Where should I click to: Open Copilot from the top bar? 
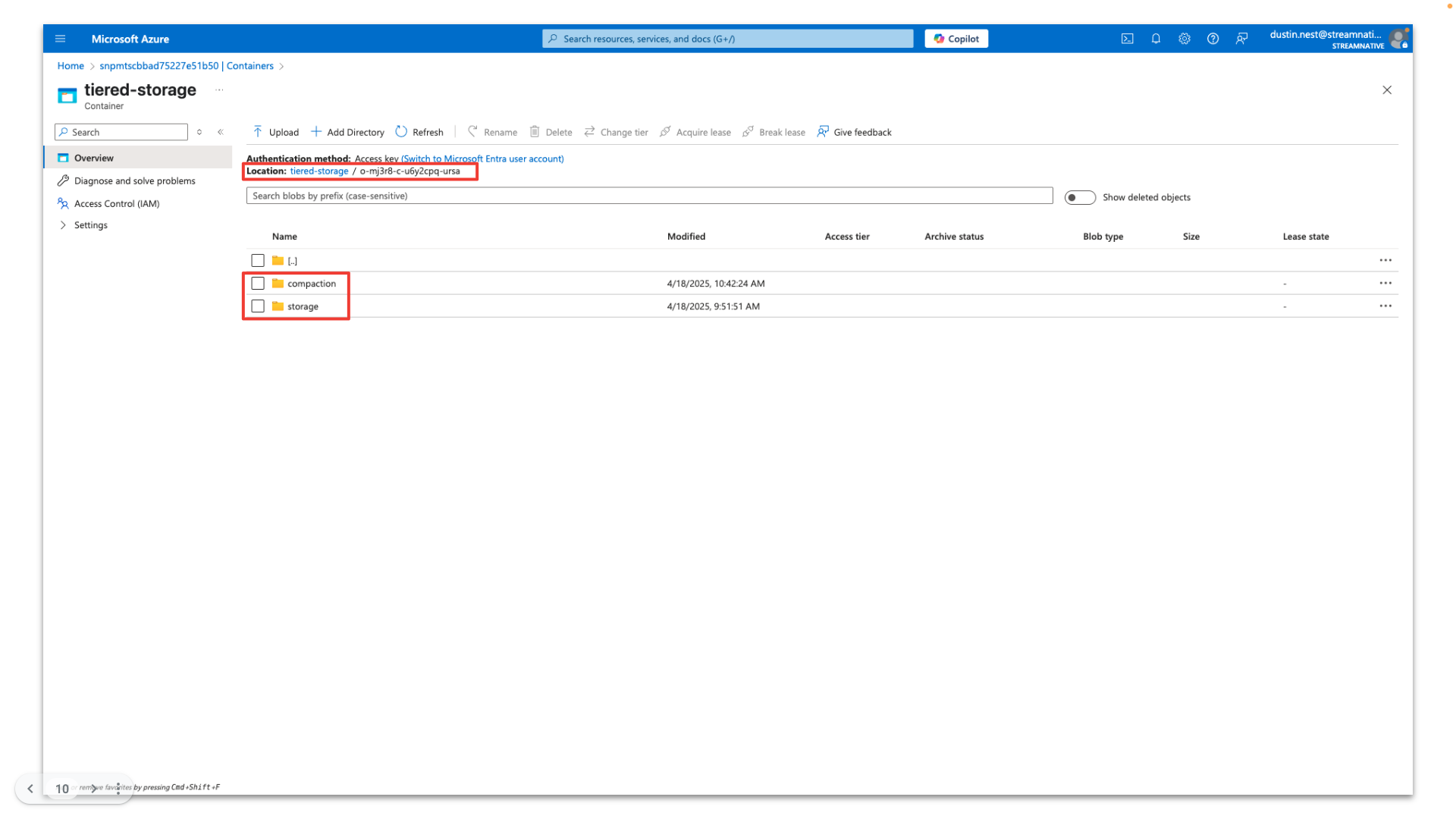(955, 38)
